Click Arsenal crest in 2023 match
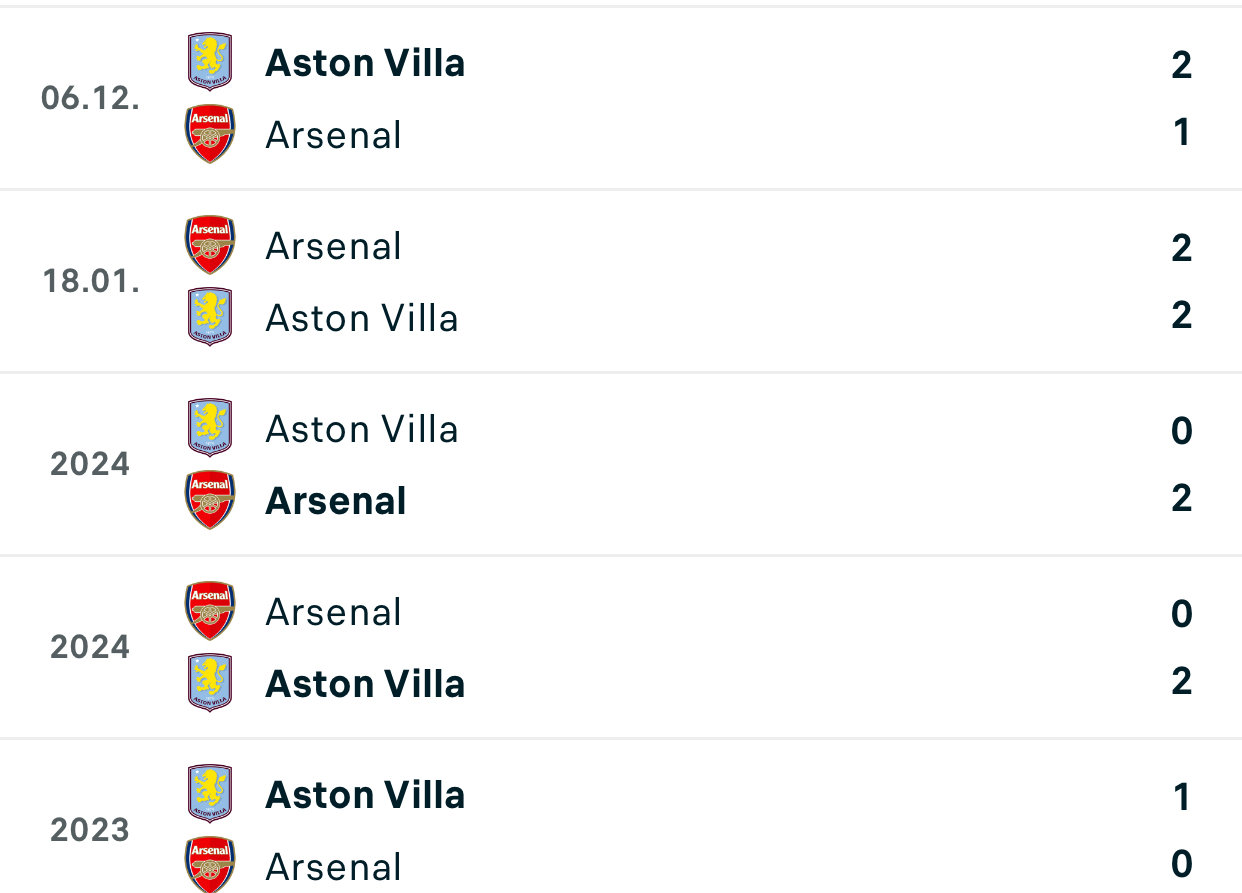This screenshot has width=1242, height=893. click(210, 864)
